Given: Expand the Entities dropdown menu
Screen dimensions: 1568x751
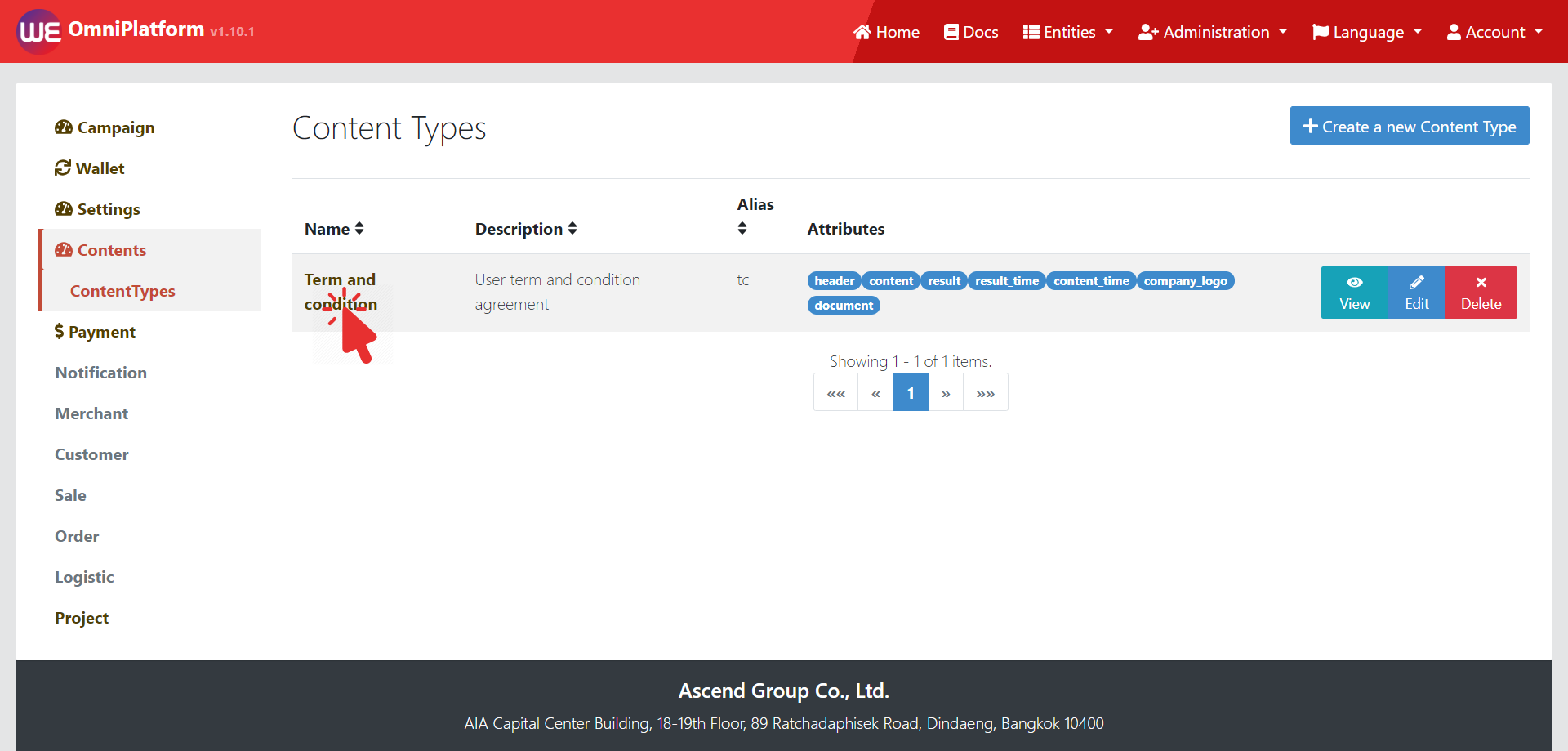Looking at the screenshot, I should pos(1068,32).
